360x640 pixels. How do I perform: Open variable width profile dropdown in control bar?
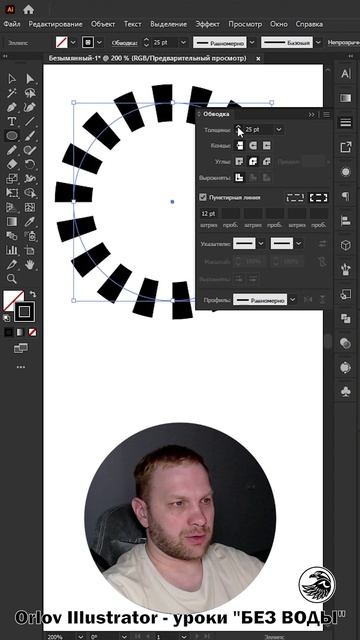[x=252, y=42]
